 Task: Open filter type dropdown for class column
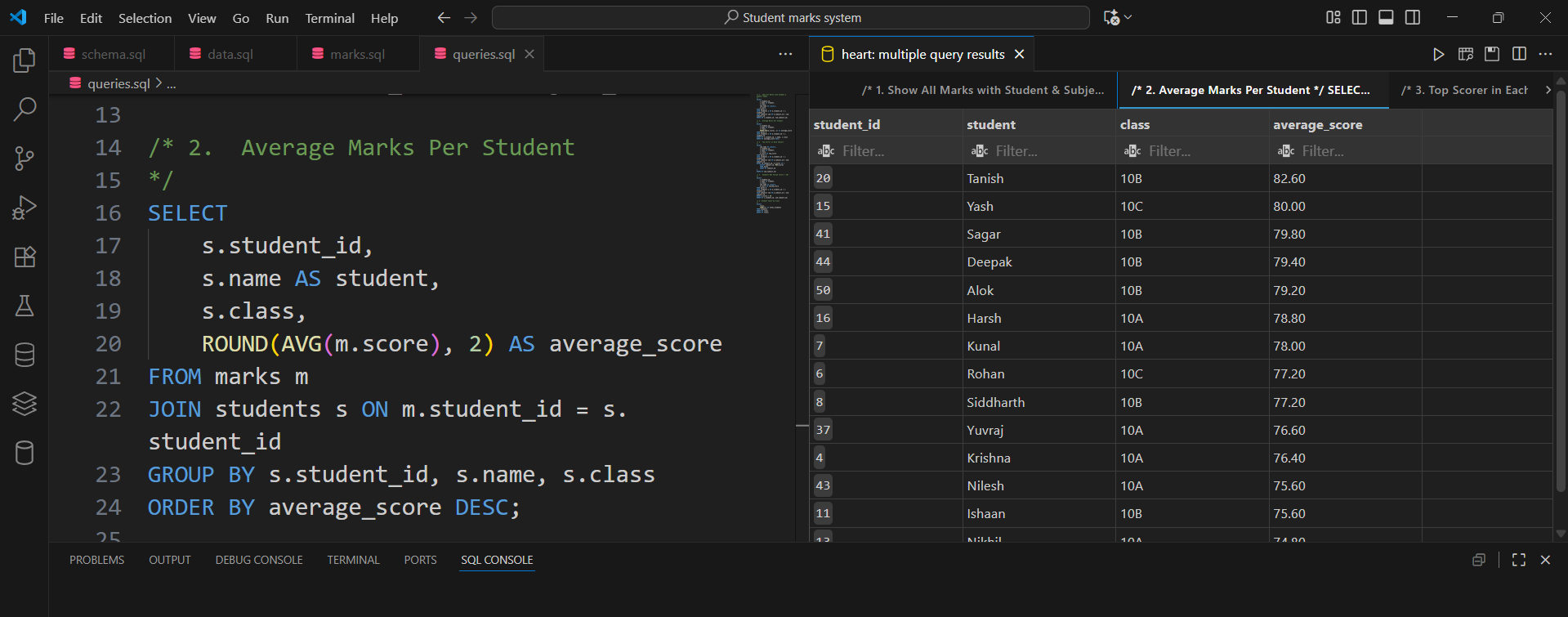(x=1132, y=151)
